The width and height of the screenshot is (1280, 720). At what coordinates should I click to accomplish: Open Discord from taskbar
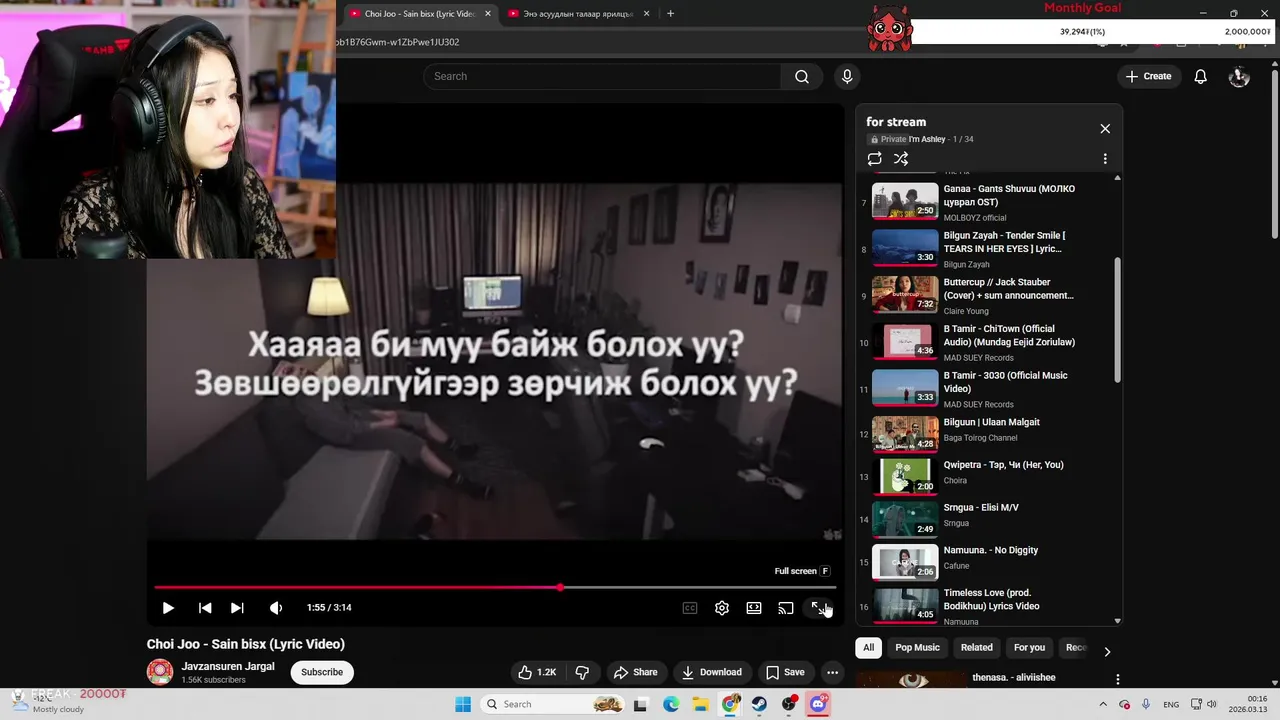818,704
